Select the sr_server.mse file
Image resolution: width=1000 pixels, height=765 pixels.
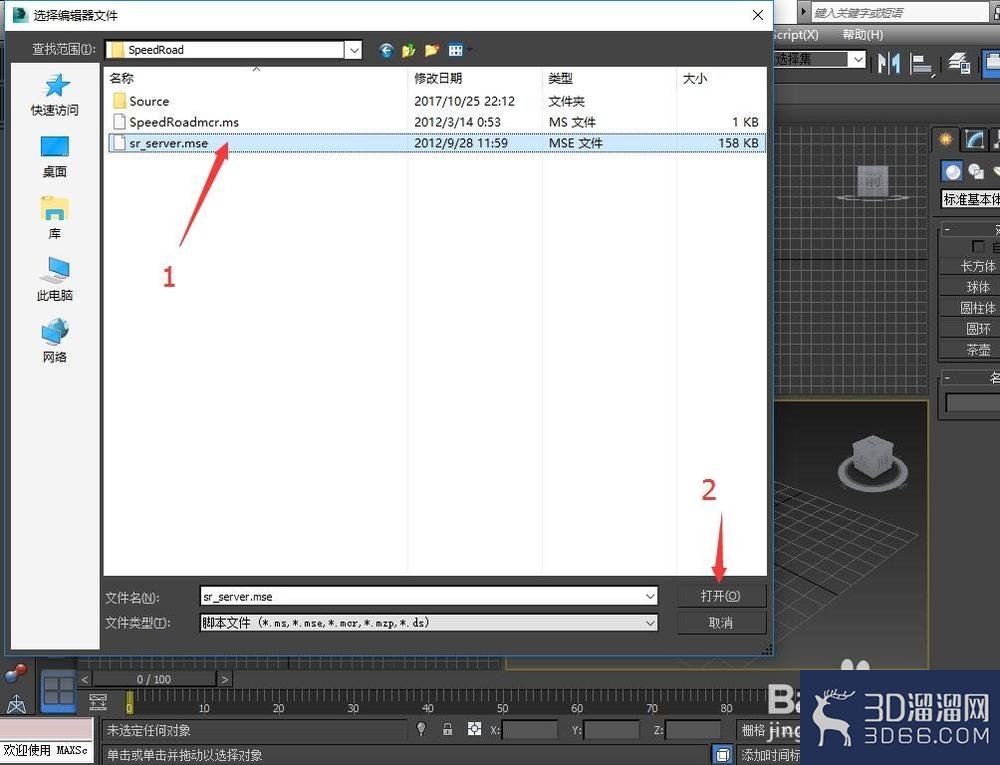point(436,143)
